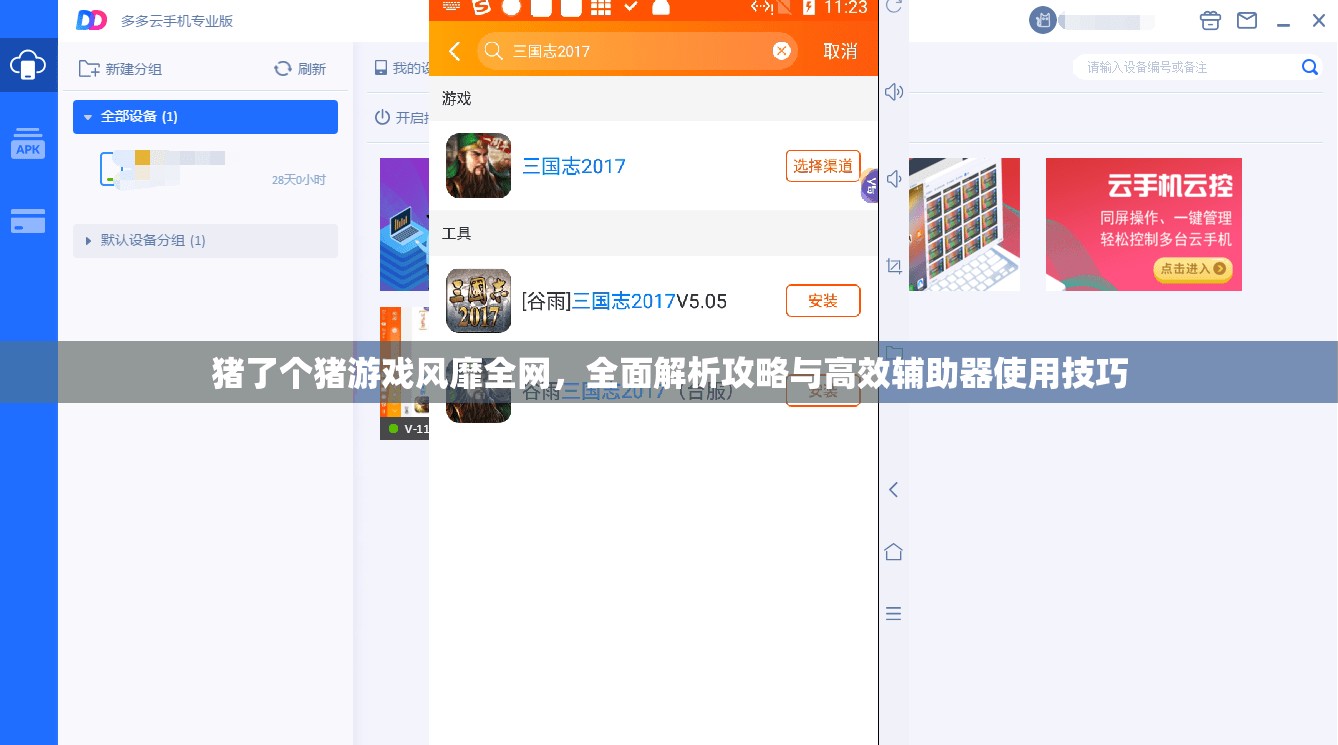Screen dimensions: 1338x745
Task: Click the card/billing icon in left sidebar
Action: [x=28, y=221]
